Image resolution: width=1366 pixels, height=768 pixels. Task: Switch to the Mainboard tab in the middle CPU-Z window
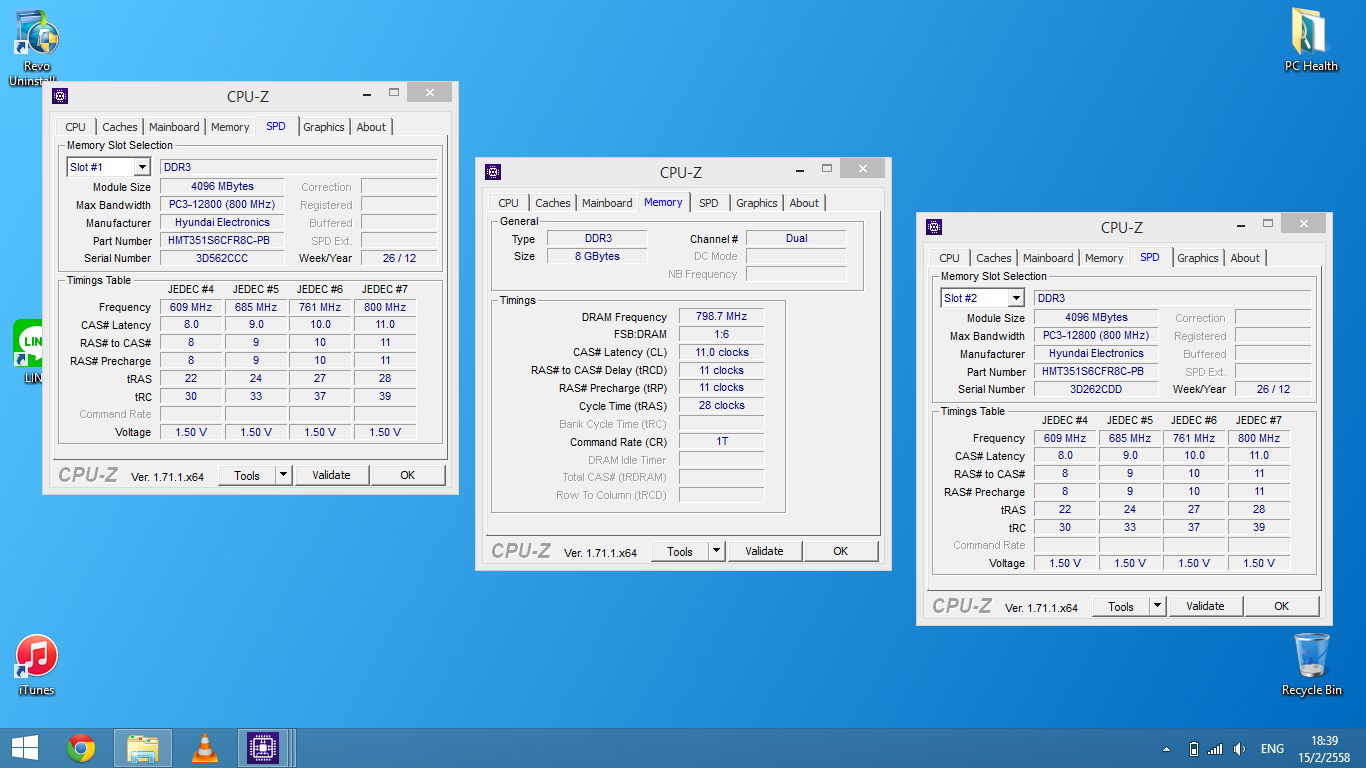coord(607,203)
